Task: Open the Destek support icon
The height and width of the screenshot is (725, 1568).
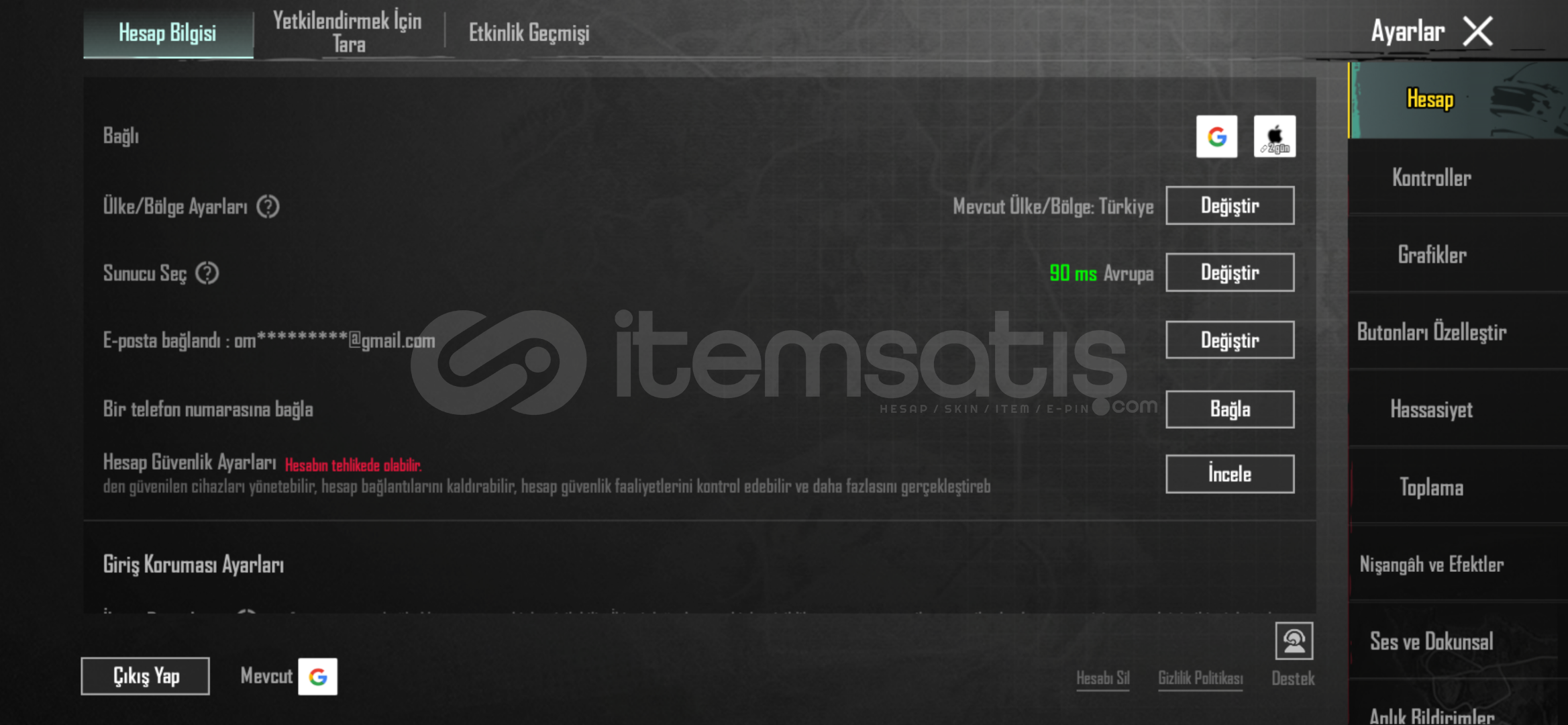Action: (x=1294, y=641)
